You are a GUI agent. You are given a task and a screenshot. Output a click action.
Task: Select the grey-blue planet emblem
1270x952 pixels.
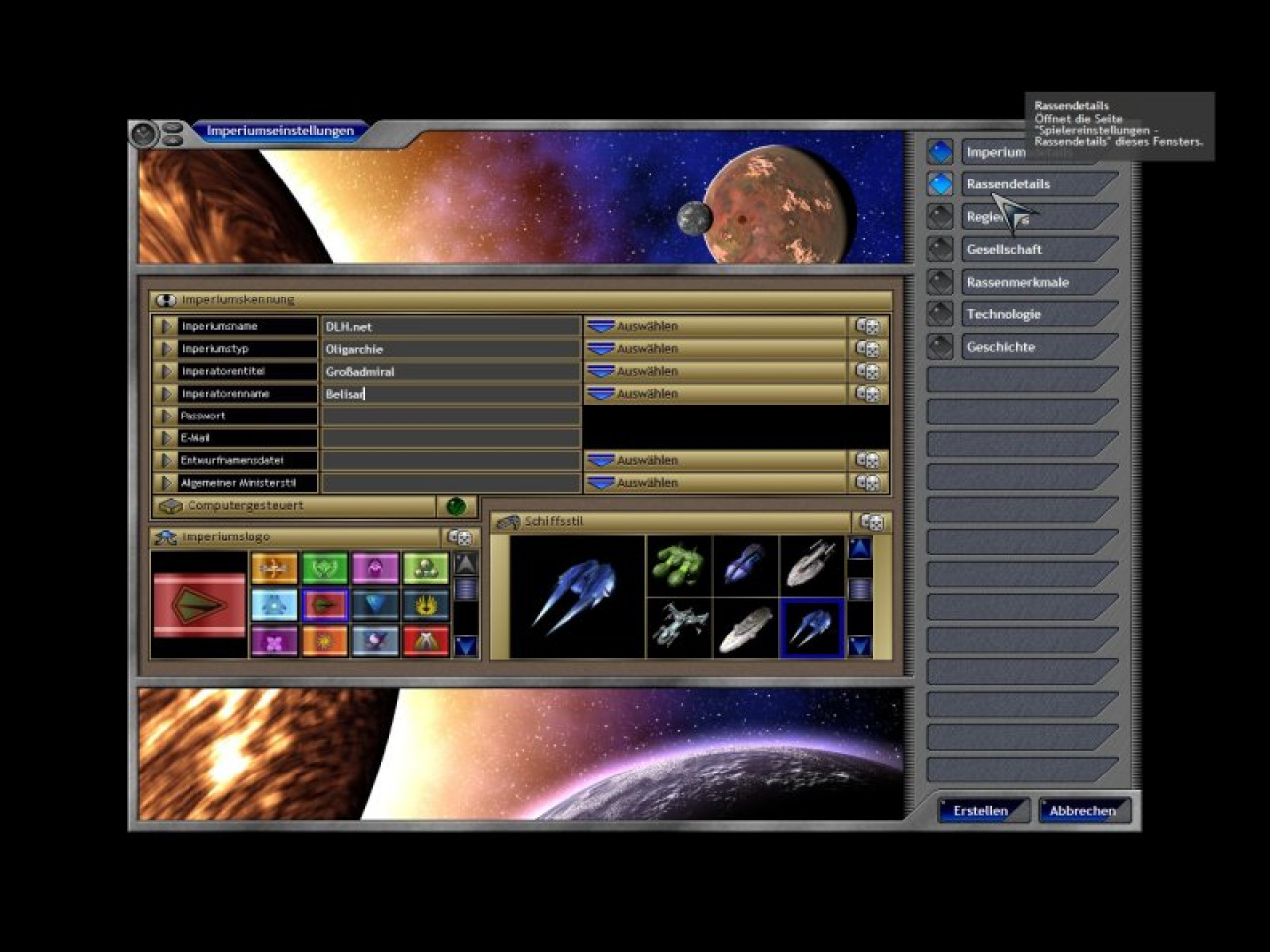coord(375,641)
